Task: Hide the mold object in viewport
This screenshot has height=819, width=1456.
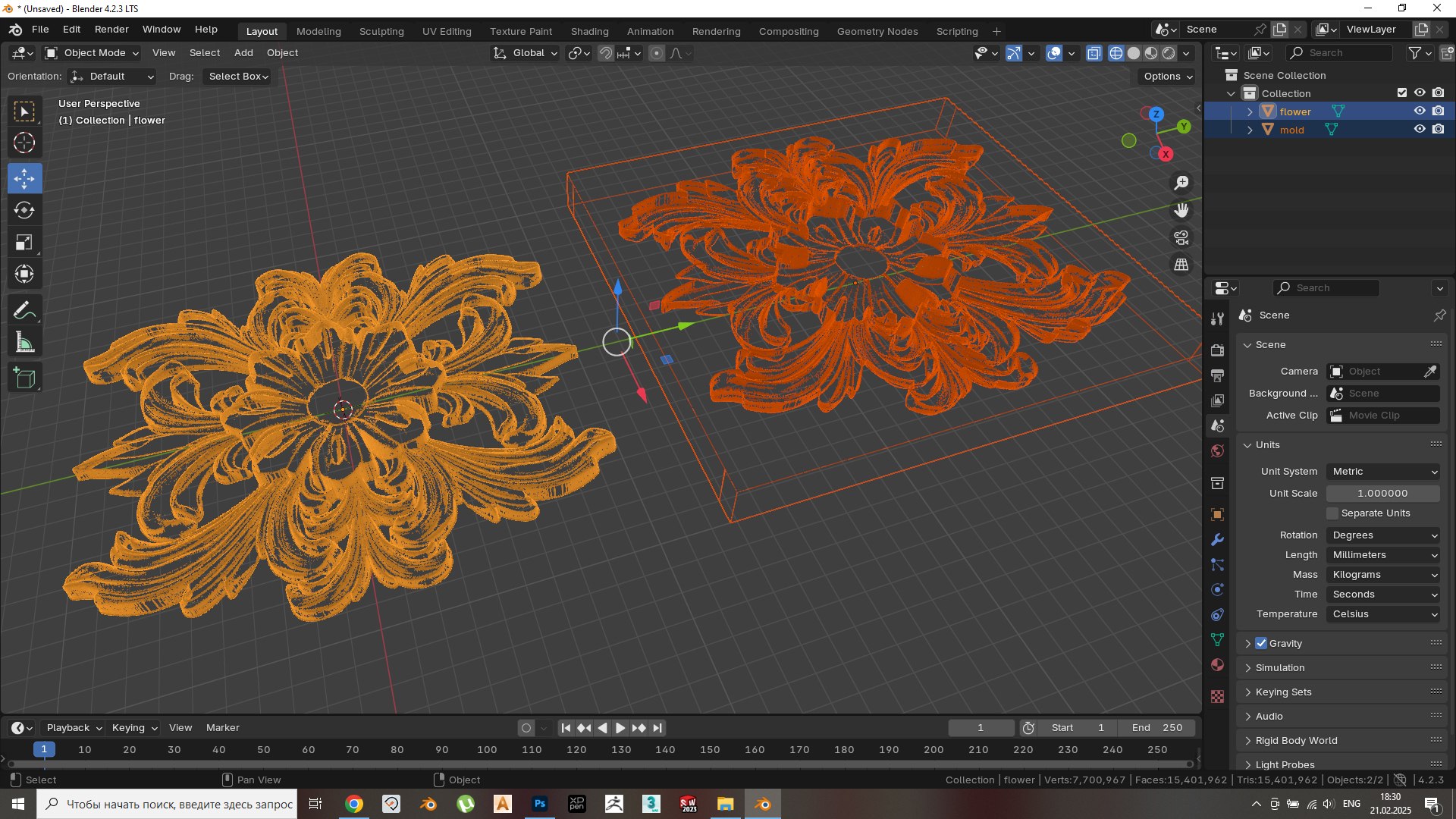Action: pos(1420,130)
